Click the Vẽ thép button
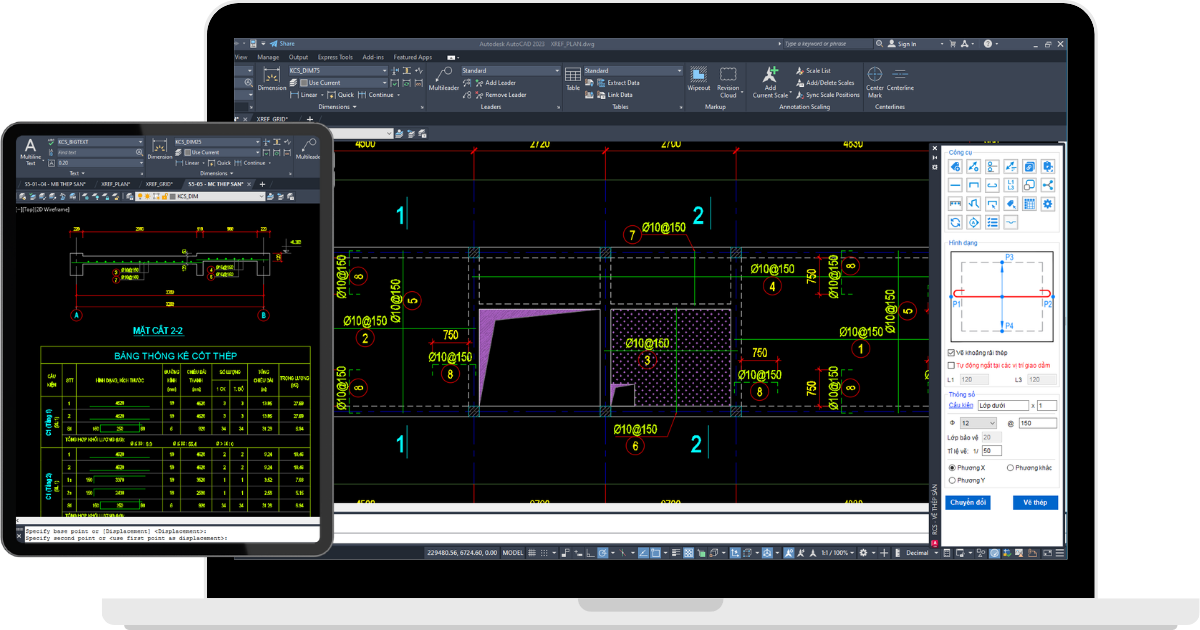The width and height of the screenshot is (1200, 630). point(1035,502)
